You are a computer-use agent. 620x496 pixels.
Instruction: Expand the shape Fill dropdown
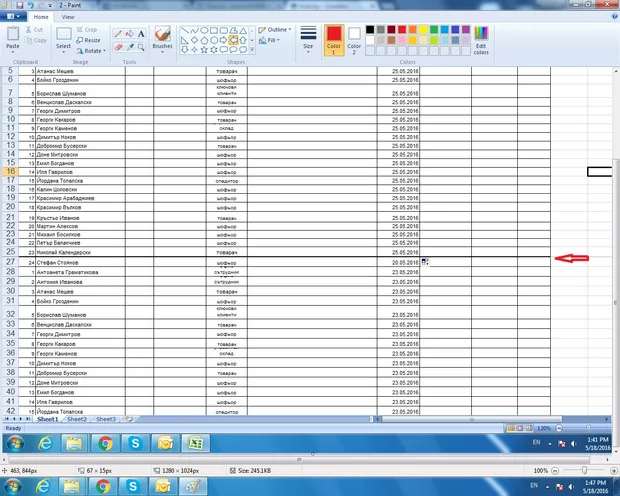[274, 40]
